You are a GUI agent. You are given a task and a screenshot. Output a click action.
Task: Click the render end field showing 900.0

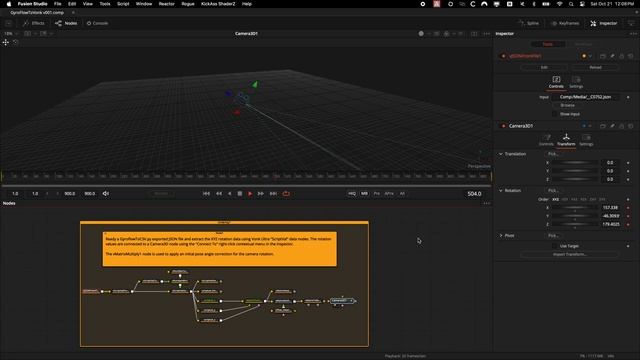pyautogui.click(x=89, y=193)
